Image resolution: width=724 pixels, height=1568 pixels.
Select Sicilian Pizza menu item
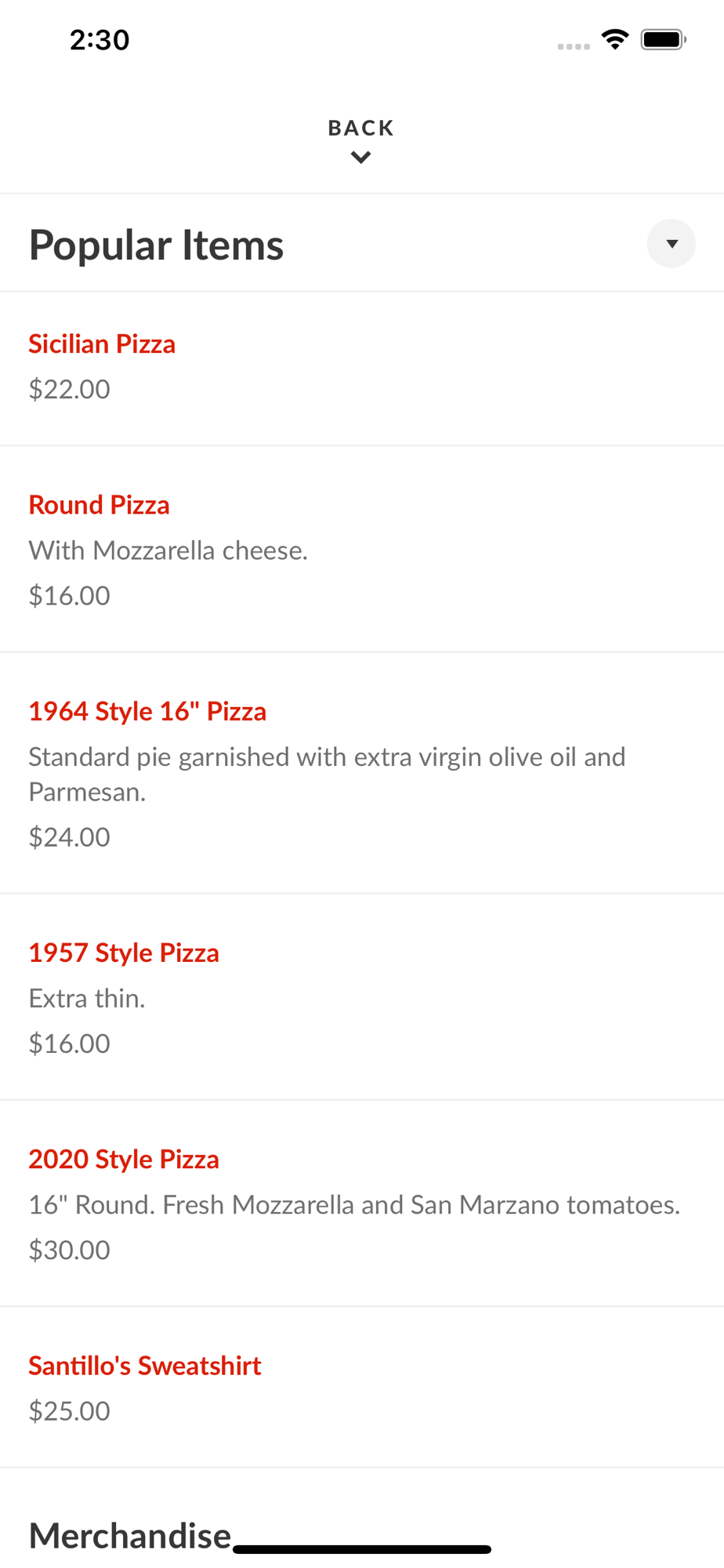[x=102, y=343]
